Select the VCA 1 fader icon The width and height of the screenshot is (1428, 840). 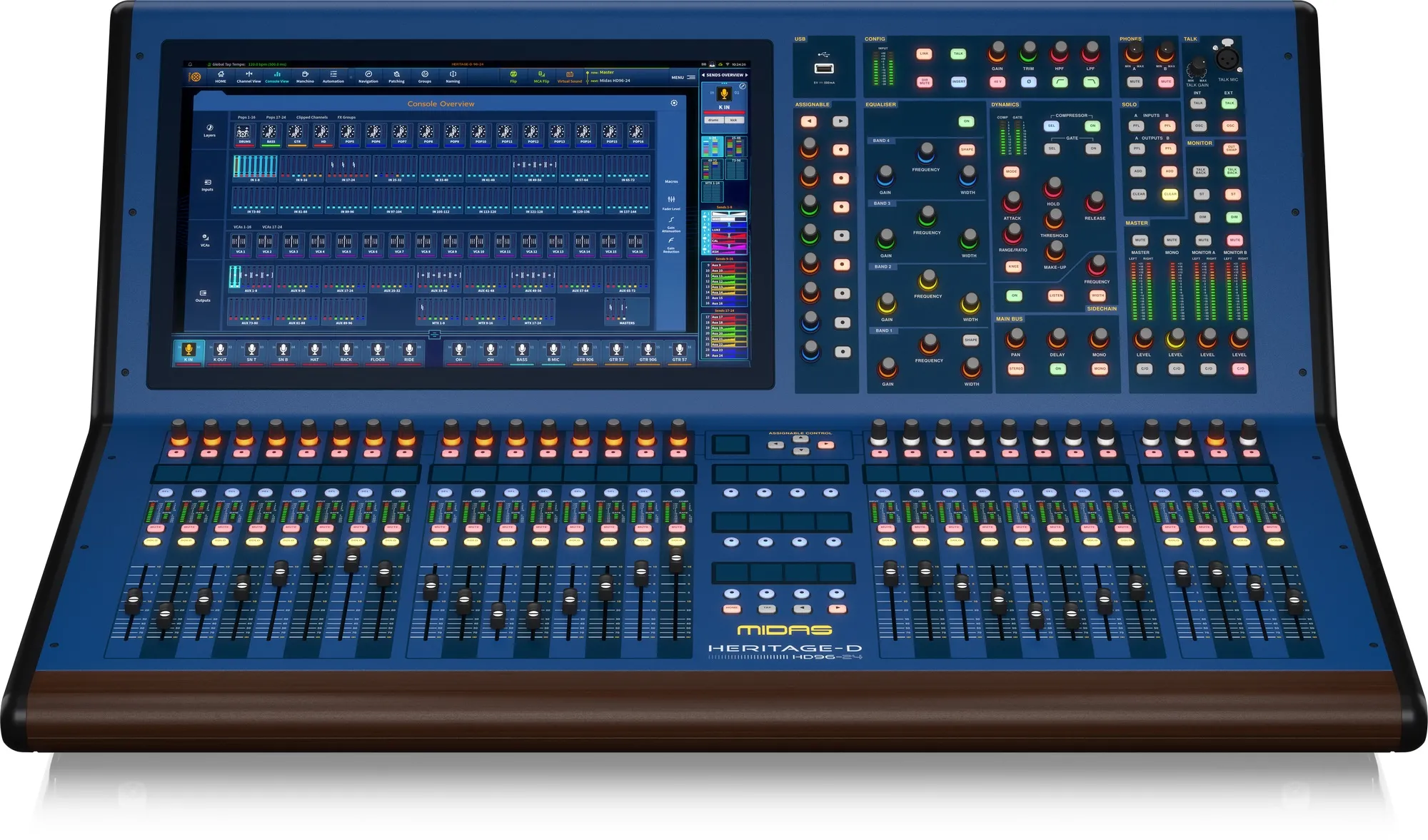tap(240, 242)
